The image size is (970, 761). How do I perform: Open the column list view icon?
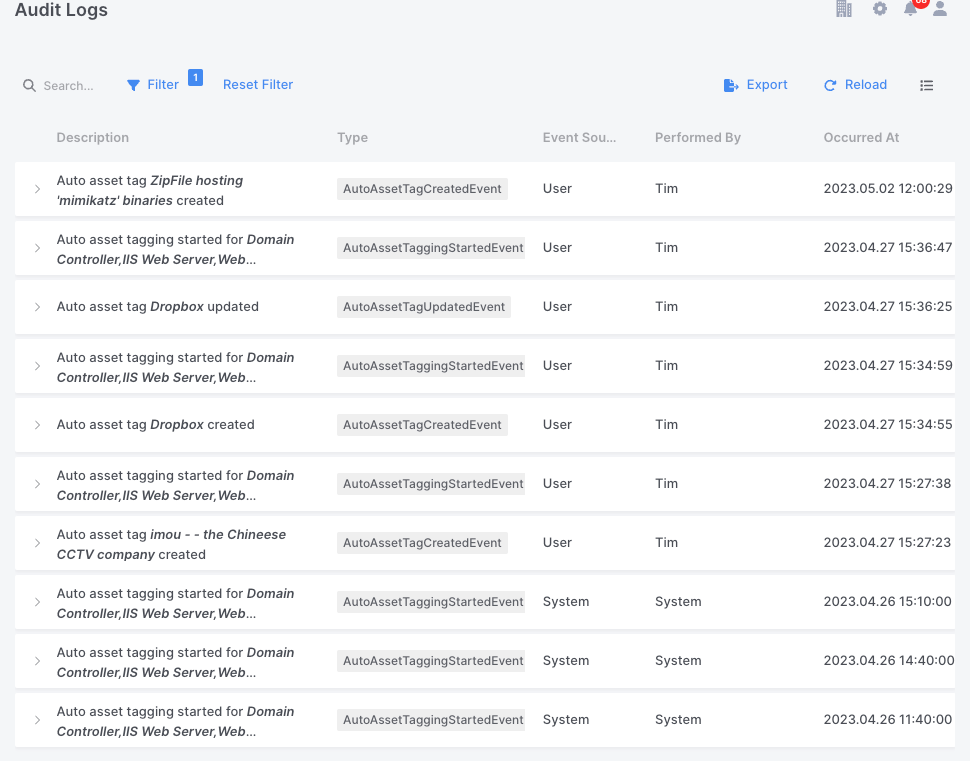[927, 86]
